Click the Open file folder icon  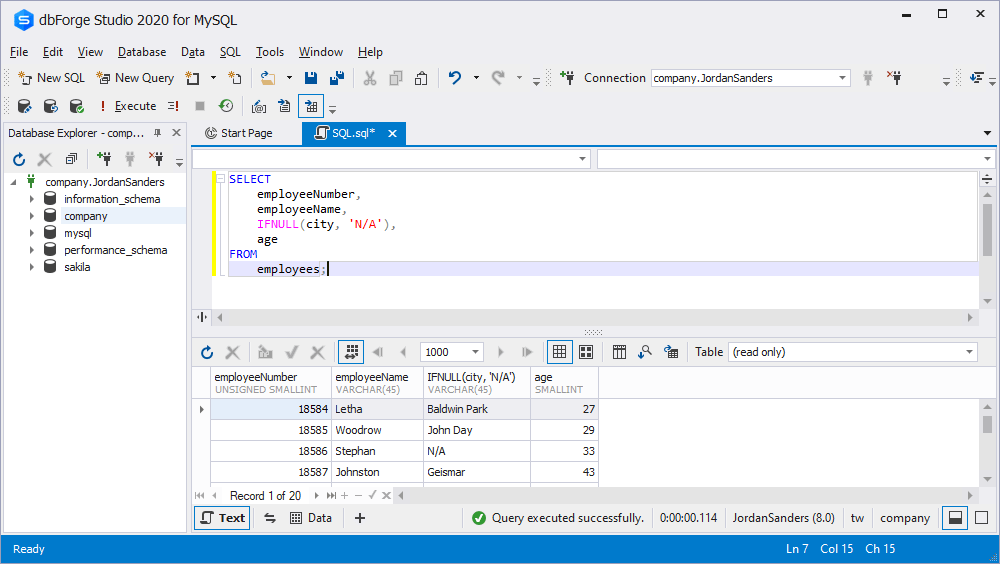[x=268, y=78]
